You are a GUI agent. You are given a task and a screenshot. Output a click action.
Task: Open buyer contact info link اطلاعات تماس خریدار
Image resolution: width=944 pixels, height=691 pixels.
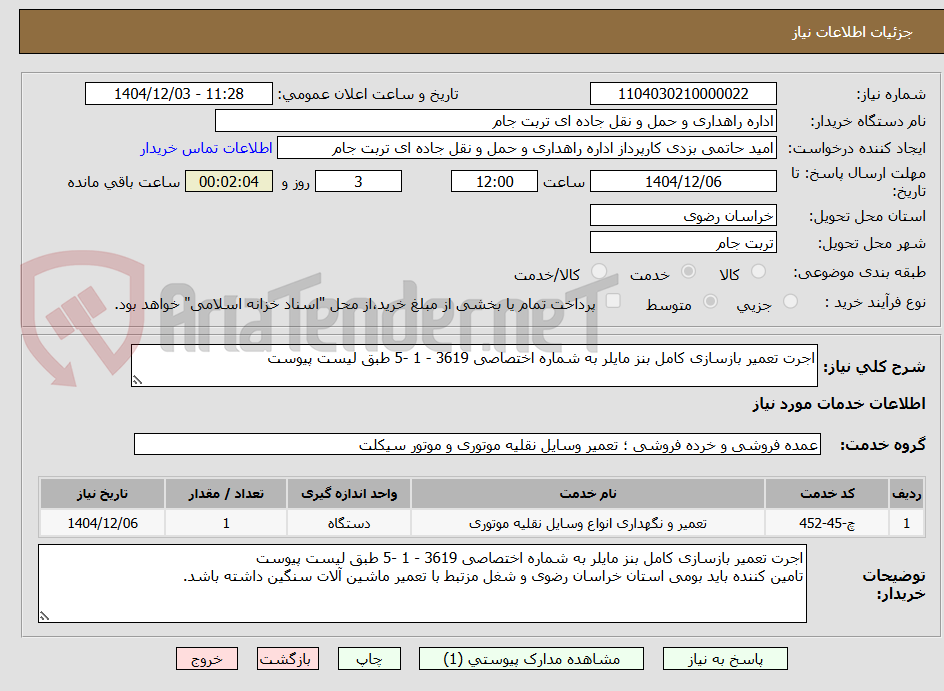(x=206, y=148)
